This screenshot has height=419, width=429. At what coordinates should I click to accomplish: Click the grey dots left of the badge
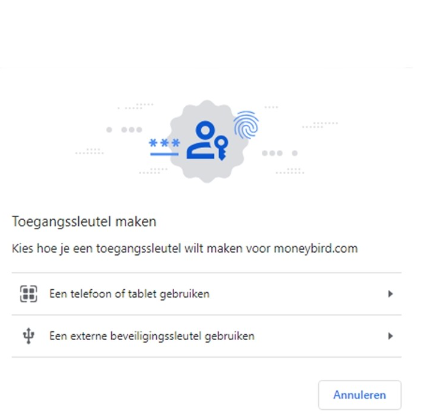point(124,130)
